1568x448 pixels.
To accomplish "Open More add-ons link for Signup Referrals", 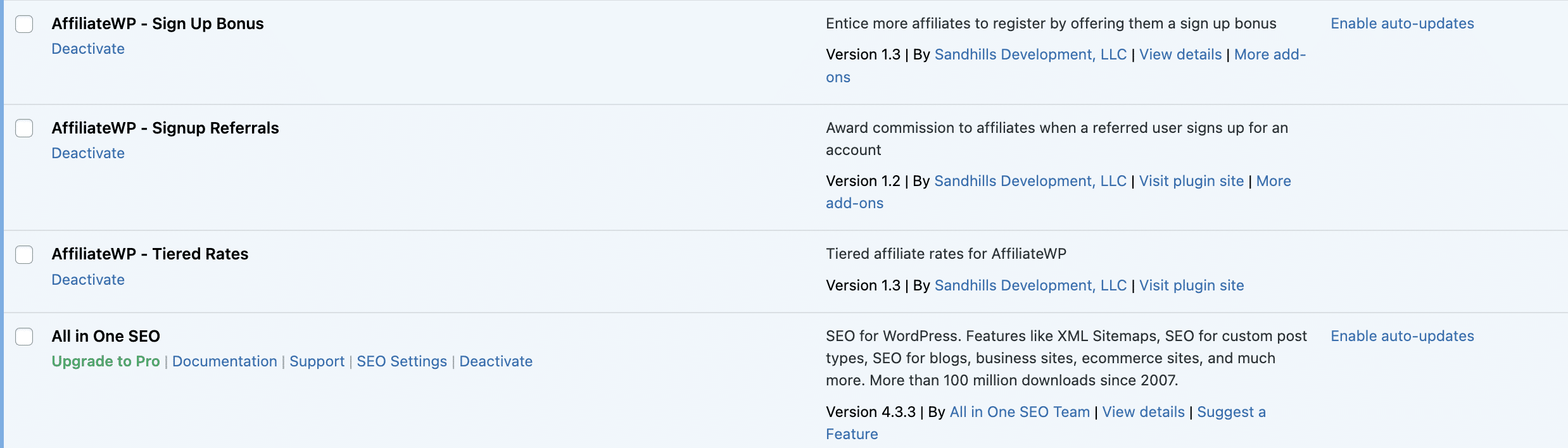I will 1274,181.
